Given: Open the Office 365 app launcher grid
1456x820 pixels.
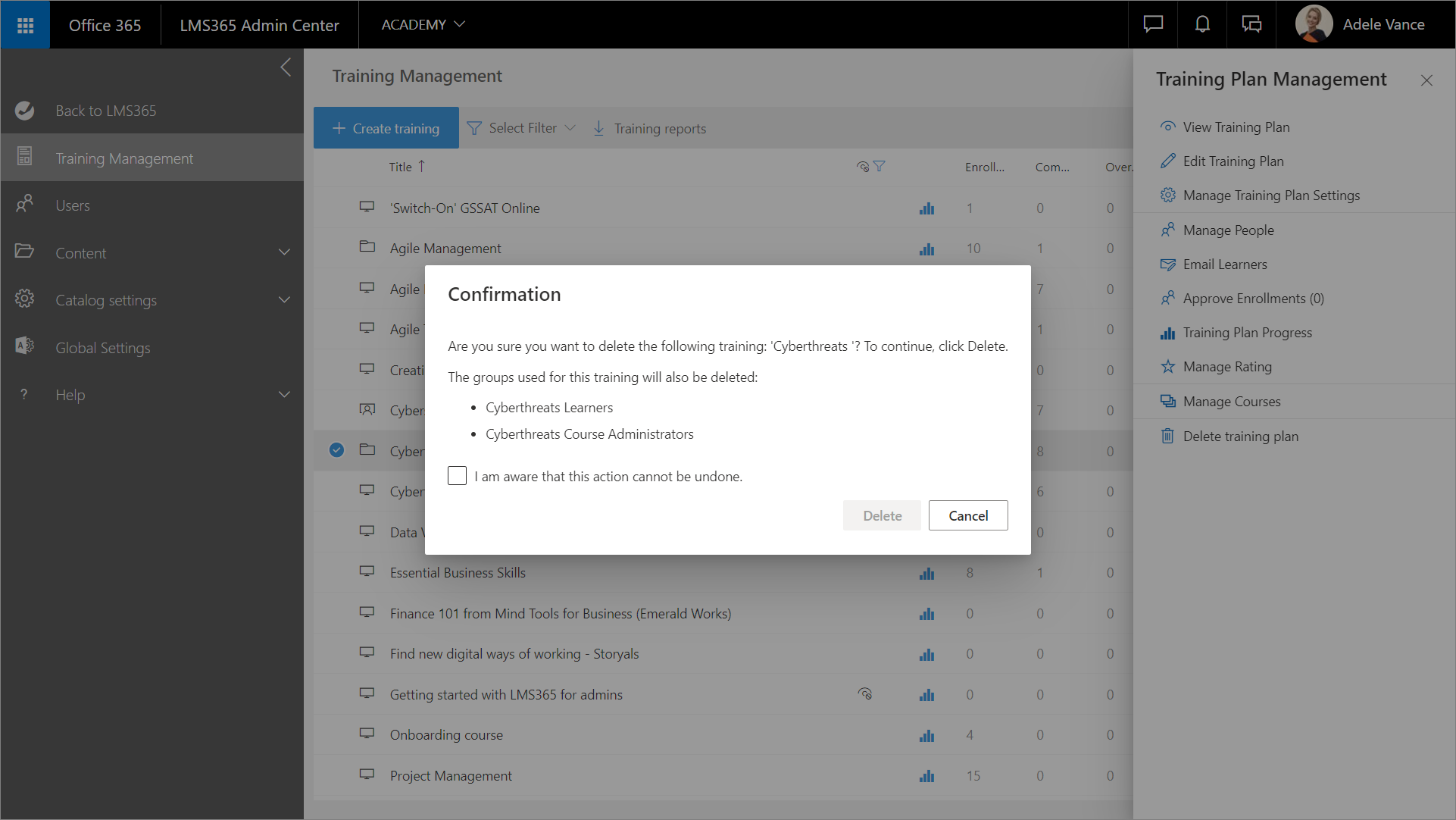Looking at the screenshot, I should 25,25.
